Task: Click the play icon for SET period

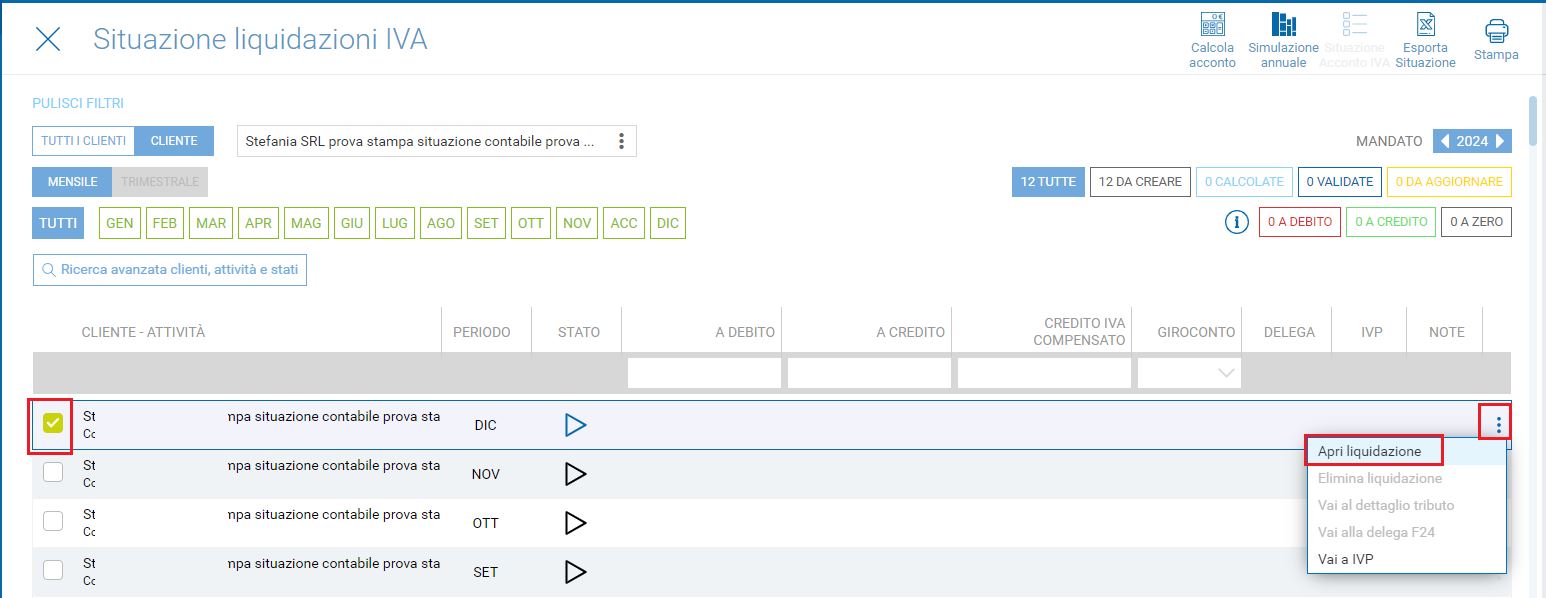Action: point(575,572)
